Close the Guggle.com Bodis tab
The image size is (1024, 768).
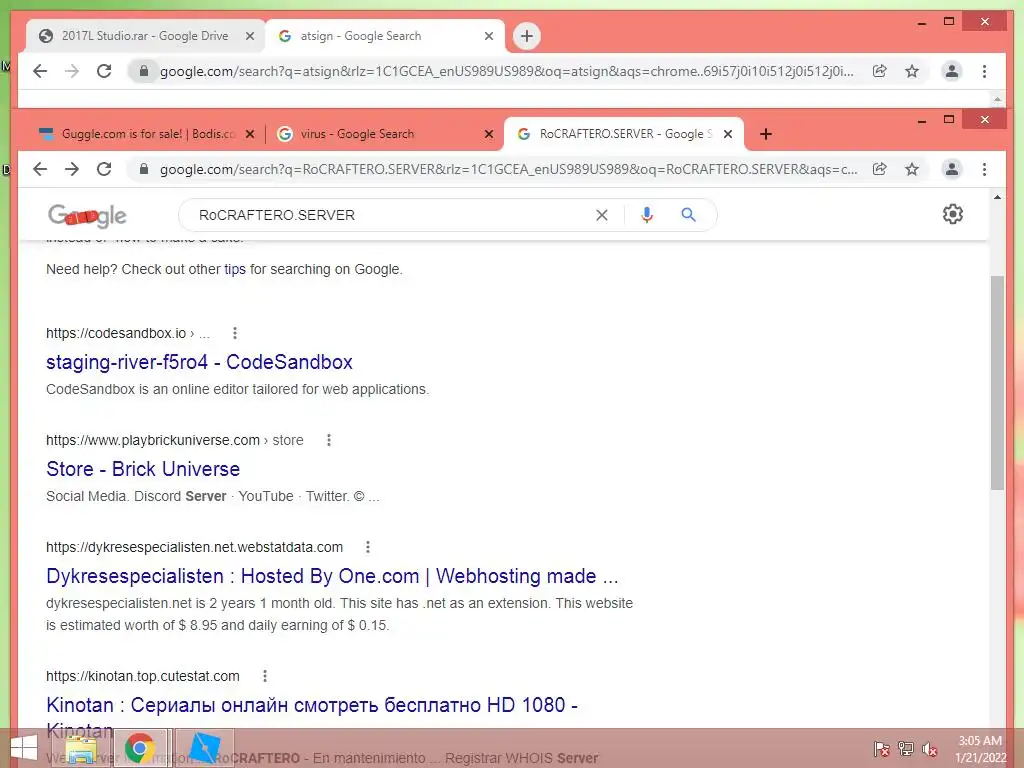[249, 134]
